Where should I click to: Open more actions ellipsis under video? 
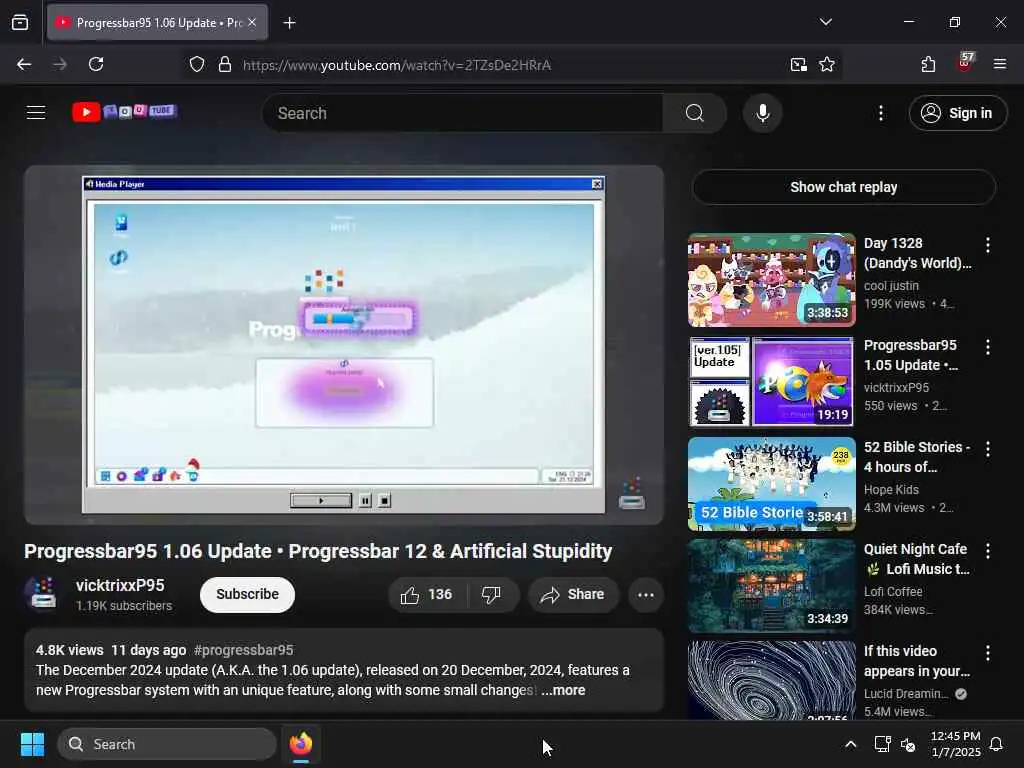[645, 594]
